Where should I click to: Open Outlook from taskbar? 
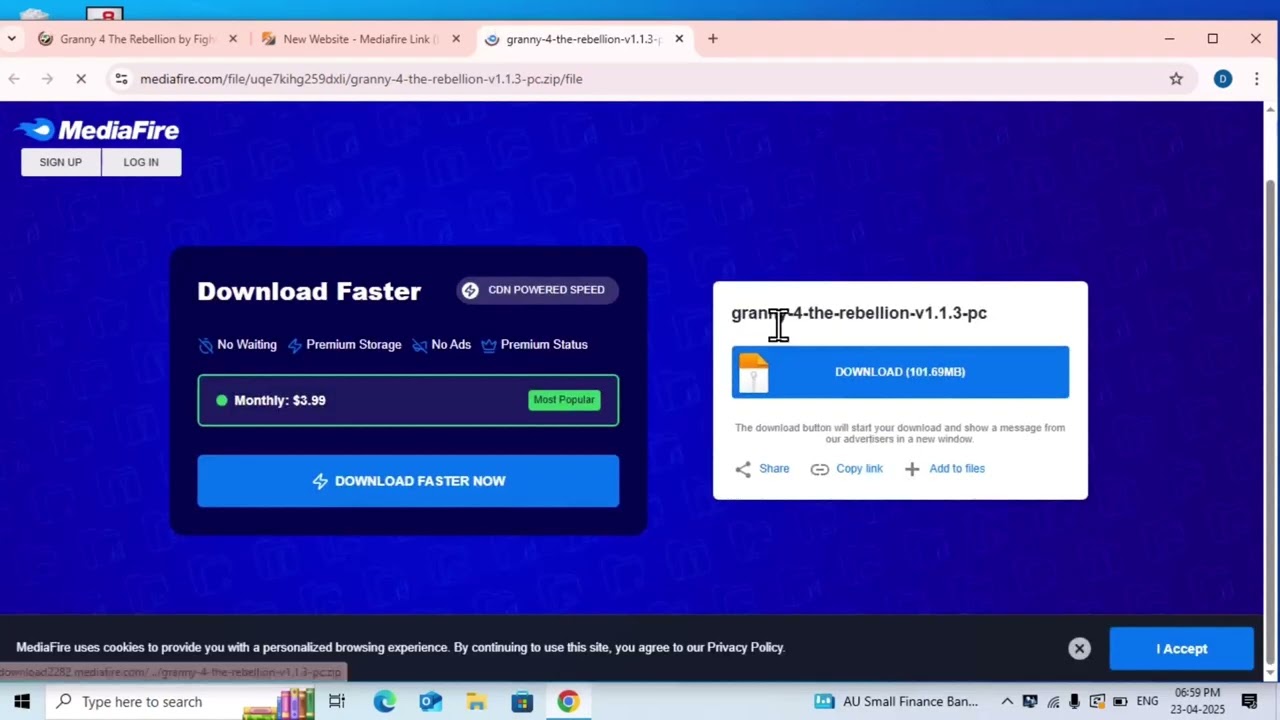pos(430,701)
